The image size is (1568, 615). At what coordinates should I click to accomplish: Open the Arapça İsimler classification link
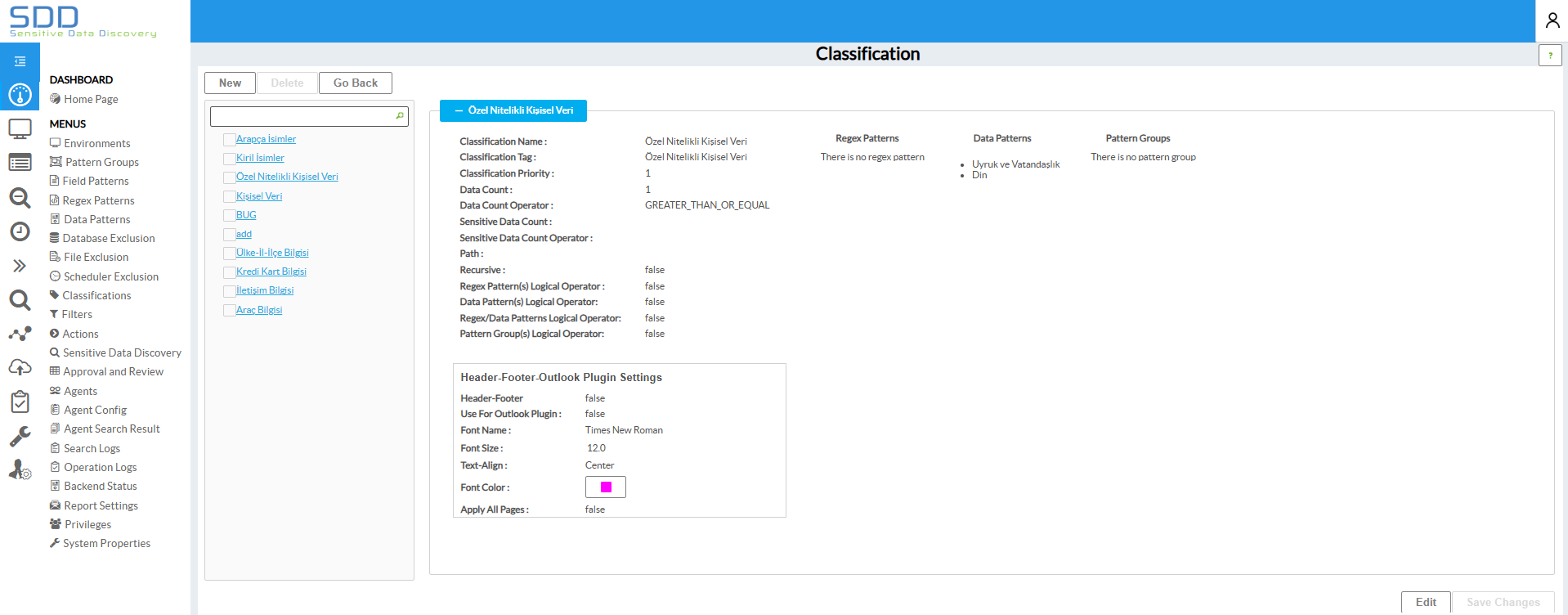(x=266, y=139)
